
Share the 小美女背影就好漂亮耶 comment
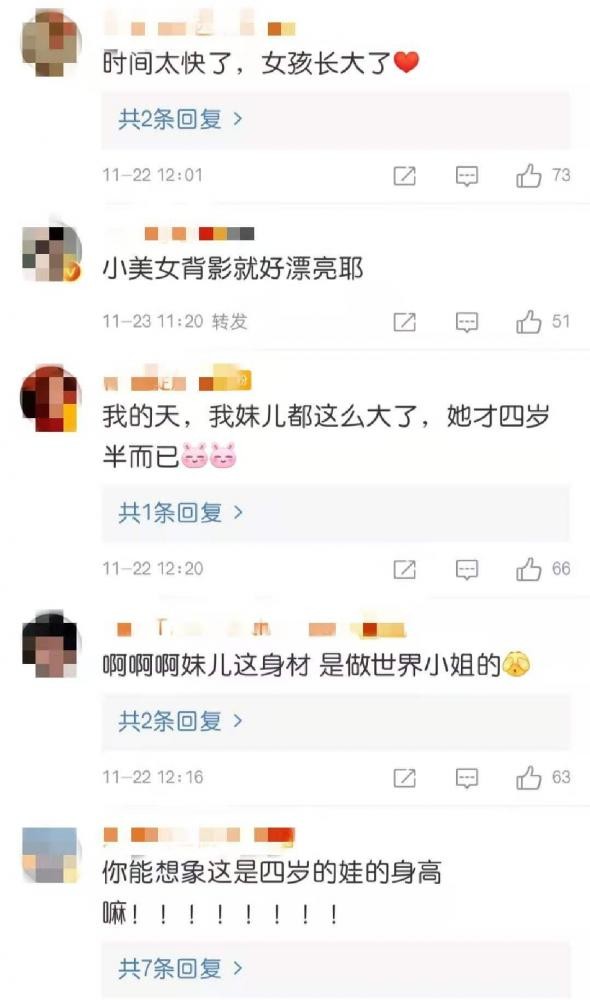[x=404, y=322]
